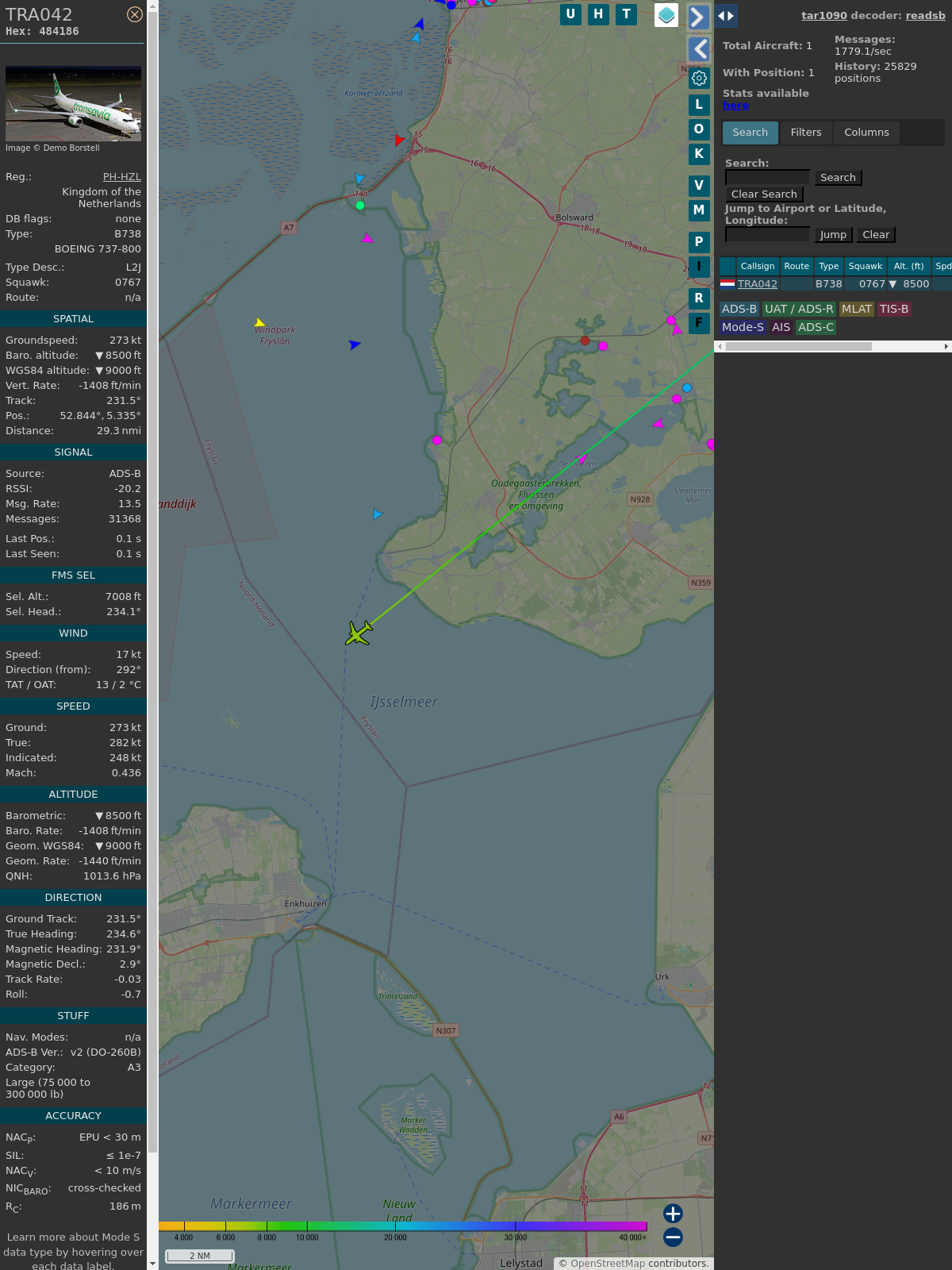
Task: Open settings via the gear icon
Action: 699,78
